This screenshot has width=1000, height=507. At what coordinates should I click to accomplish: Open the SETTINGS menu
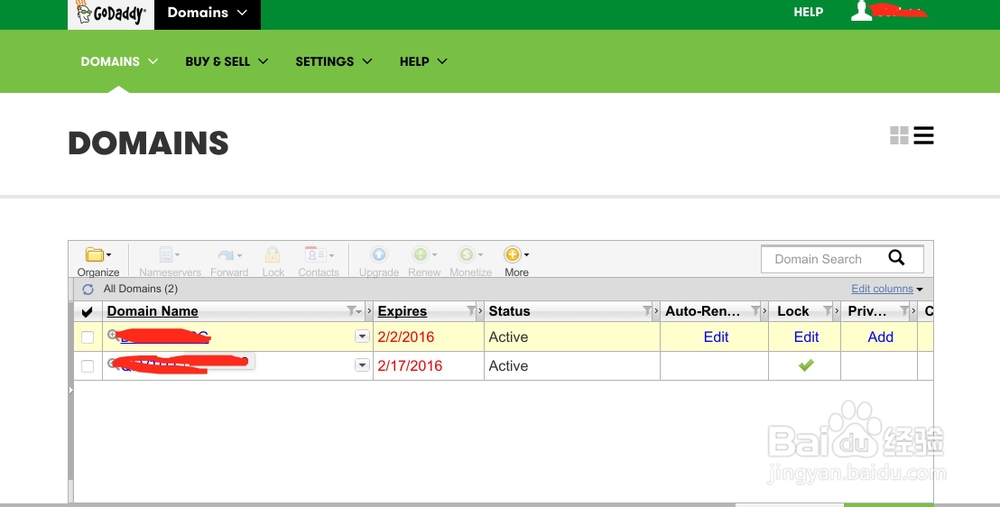pyautogui.click(x=334, y=61)
